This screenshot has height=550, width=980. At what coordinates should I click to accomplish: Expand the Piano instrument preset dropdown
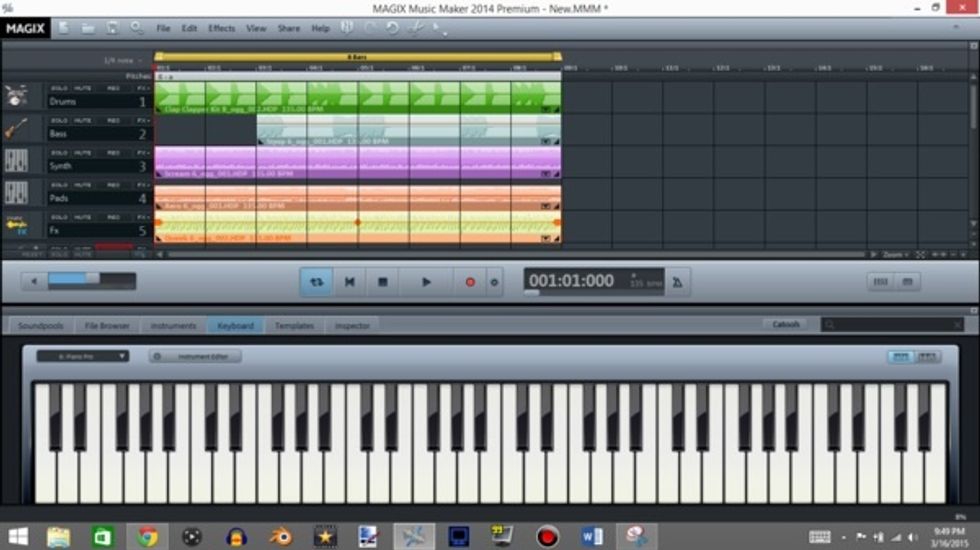click(83, 356)
